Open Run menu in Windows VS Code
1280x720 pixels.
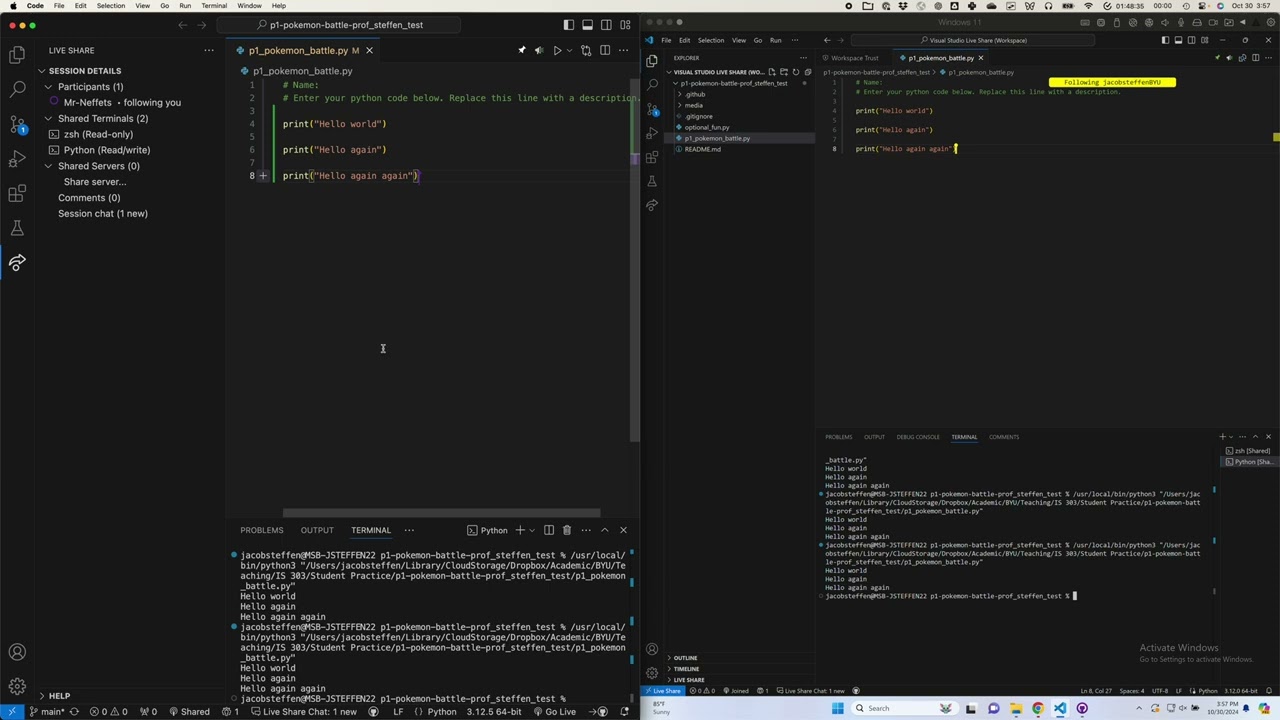pyautogui.click(x=775, y=40)
